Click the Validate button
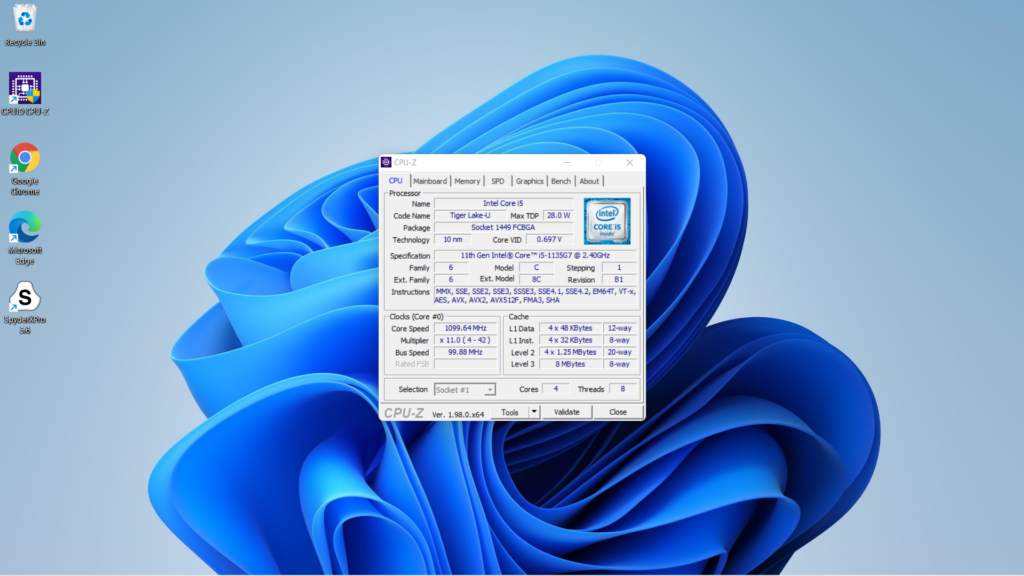 566,412
